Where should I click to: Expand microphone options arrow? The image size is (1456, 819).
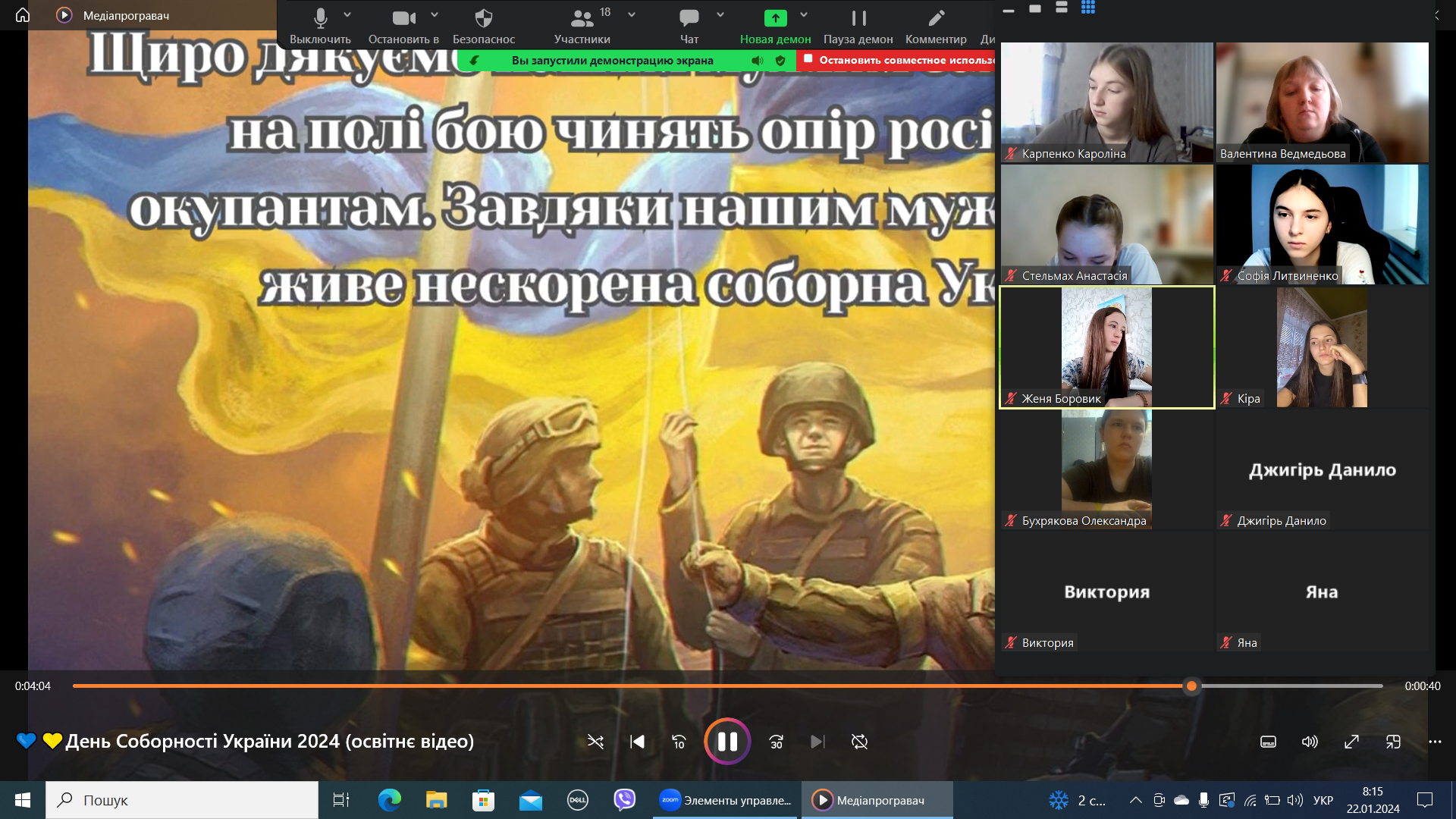(347, 14)
